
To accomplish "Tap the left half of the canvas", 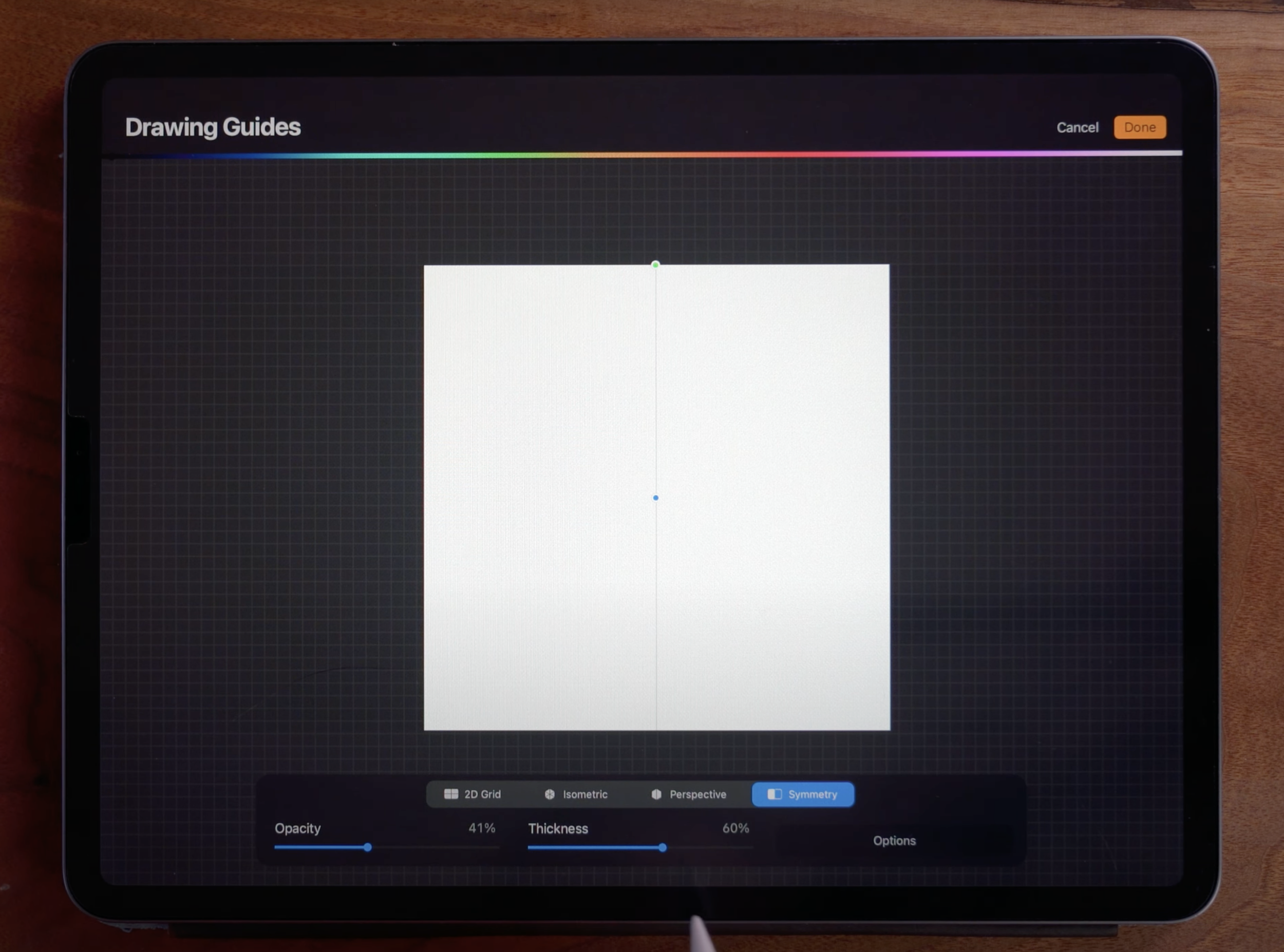I will (x=539, y=498).
